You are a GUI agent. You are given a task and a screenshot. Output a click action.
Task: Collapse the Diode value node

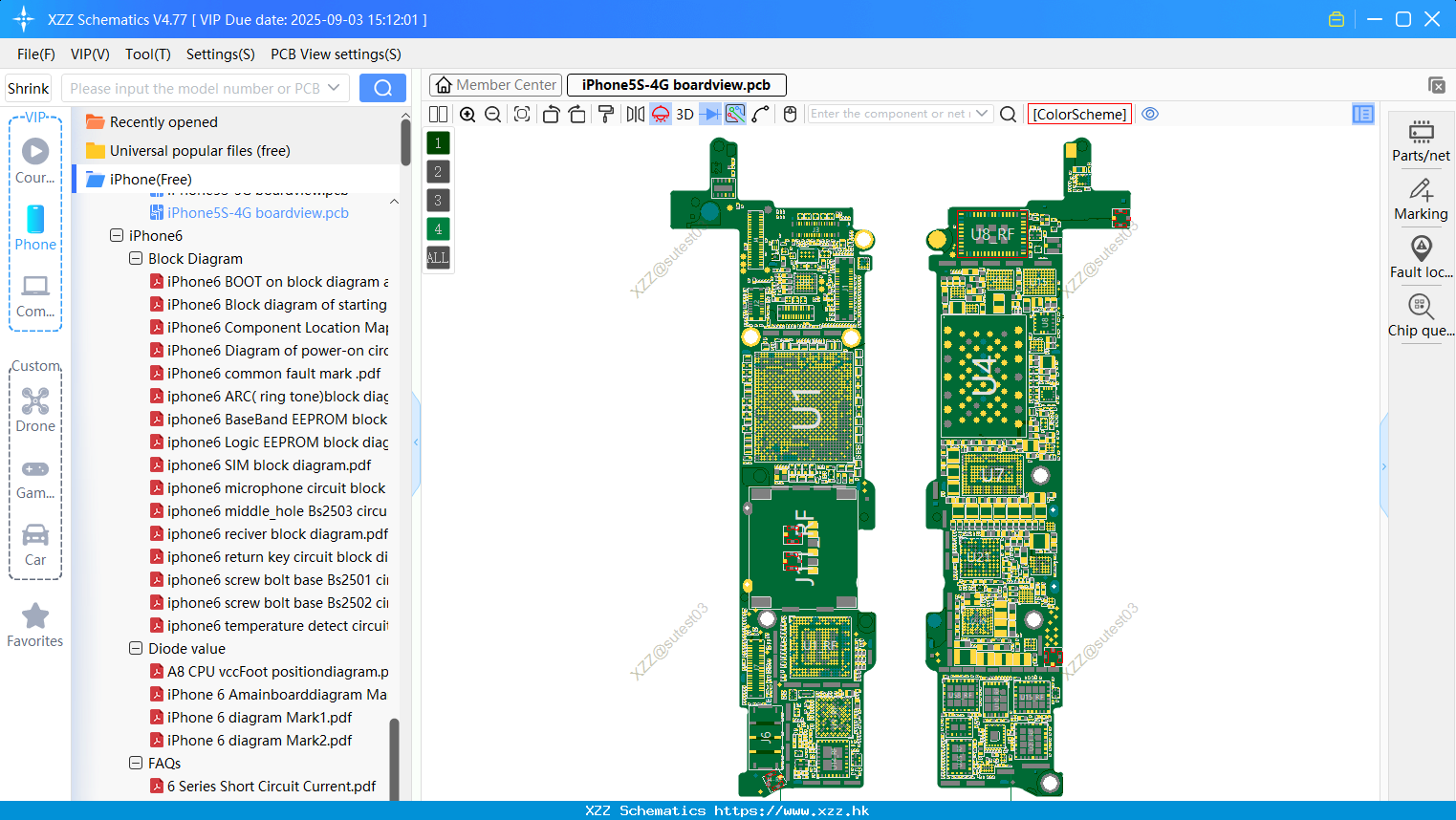pyautogui.click(x=136, y=648)
